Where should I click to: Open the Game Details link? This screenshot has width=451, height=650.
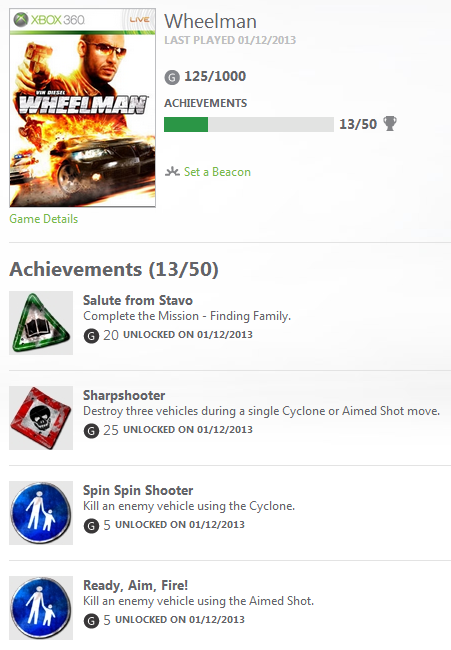click(x=44, y=219)
